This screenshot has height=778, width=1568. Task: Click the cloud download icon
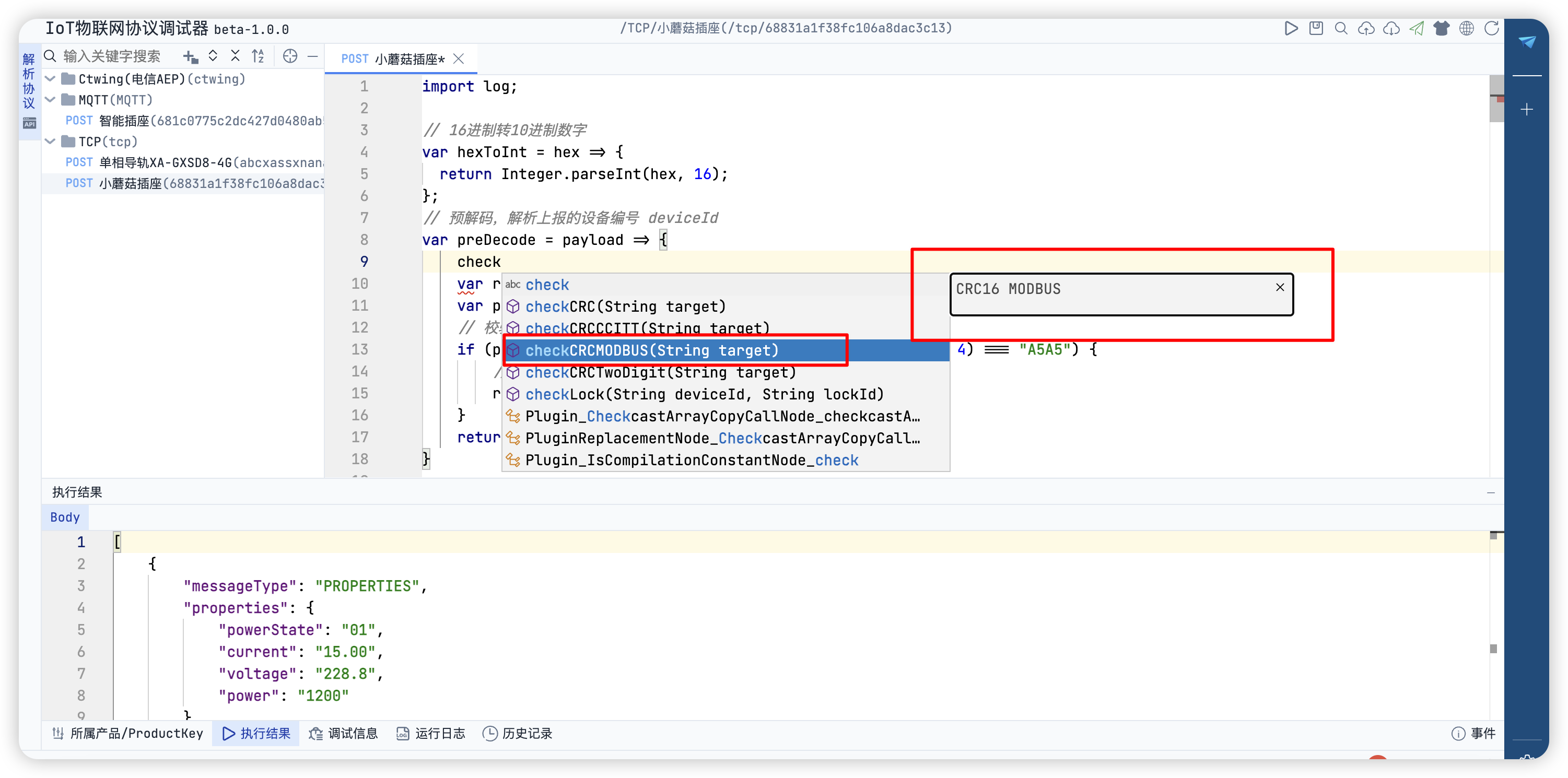1391,29
